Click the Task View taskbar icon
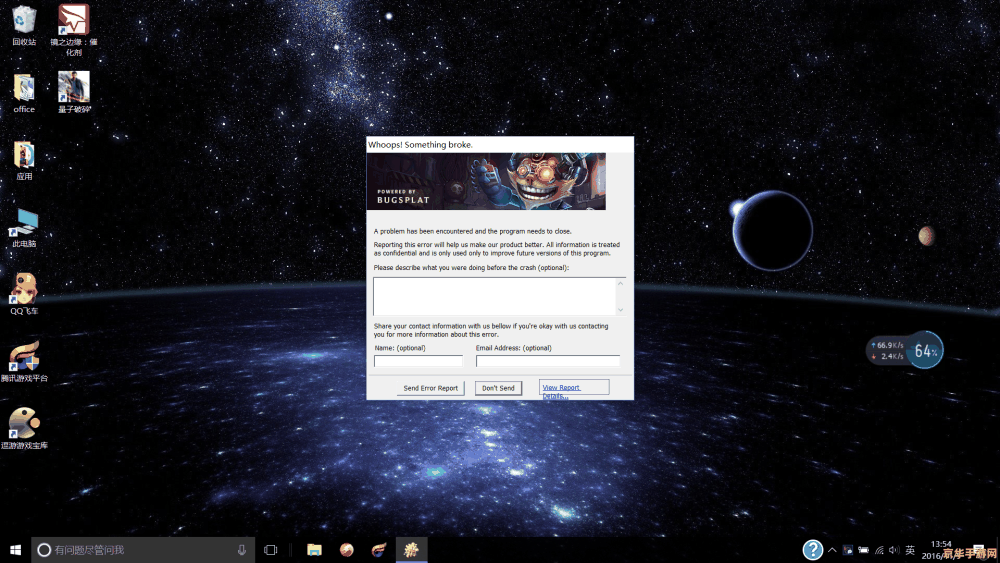1000x563 pixels. pos(270,550)
